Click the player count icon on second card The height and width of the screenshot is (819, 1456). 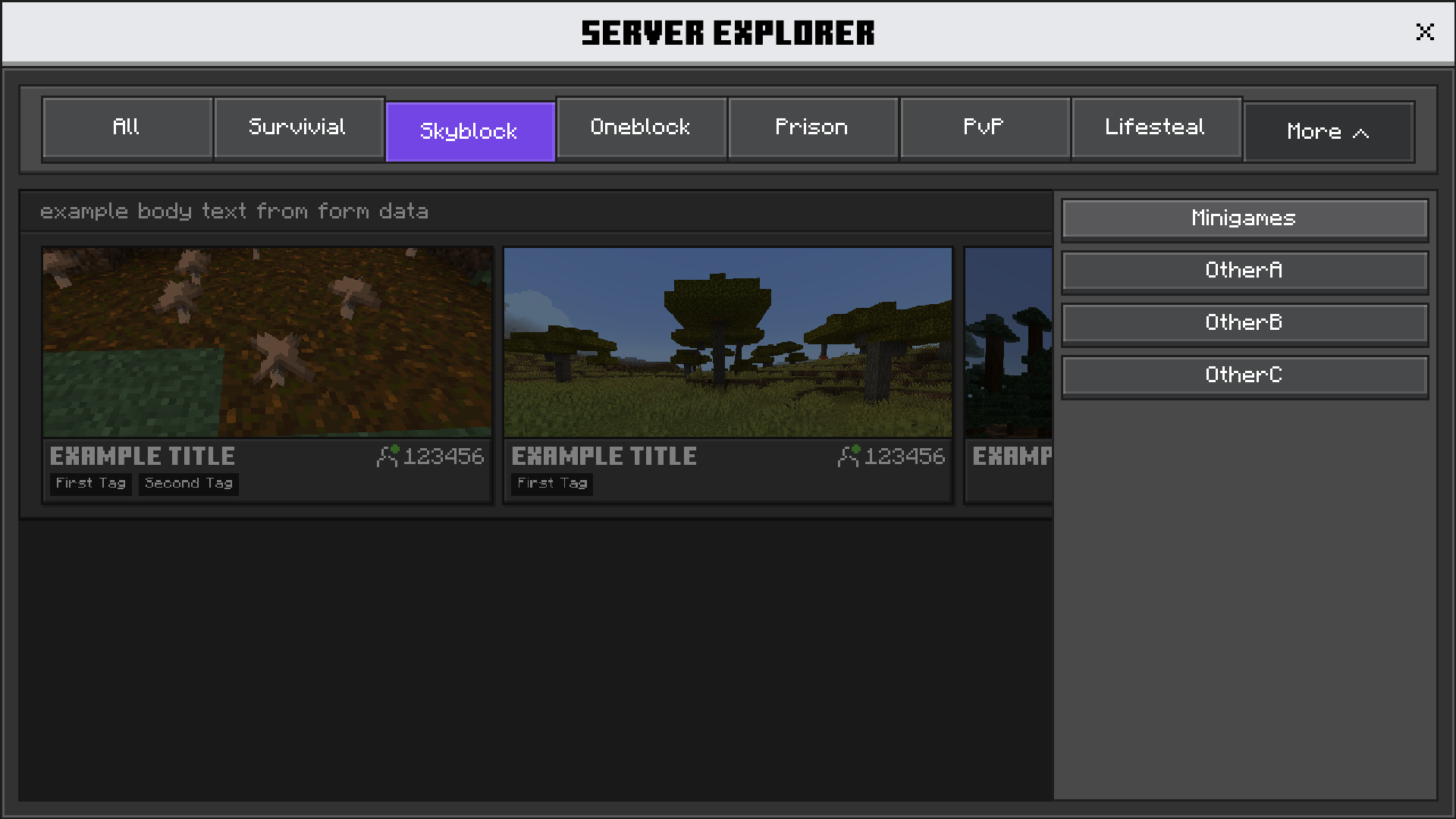pyautogui.click(x=849, y=456)
